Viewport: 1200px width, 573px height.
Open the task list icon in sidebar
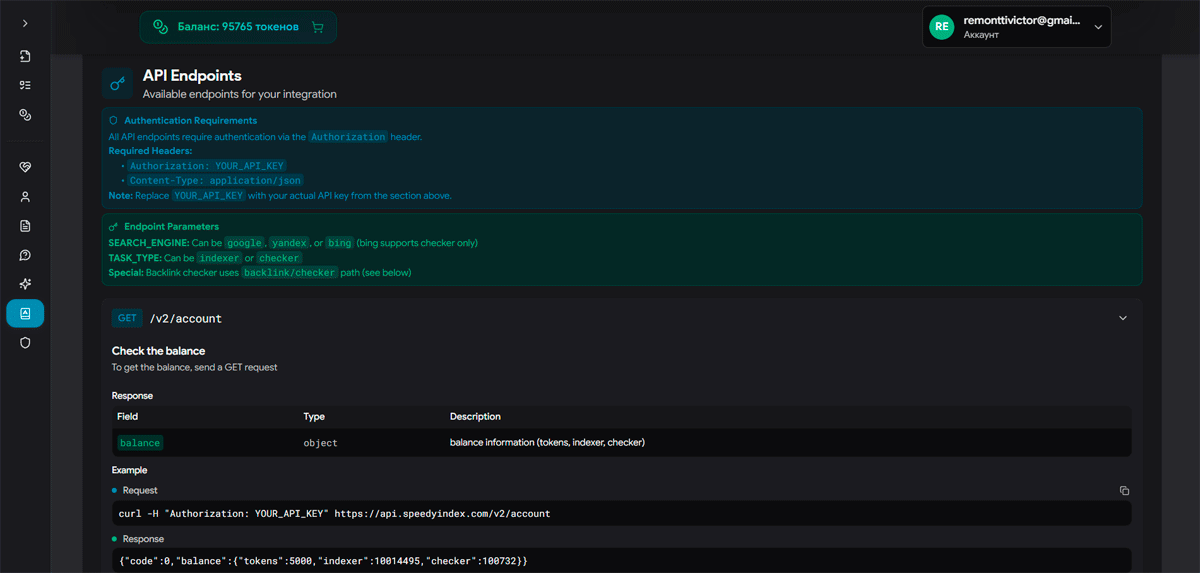(x=25, y=86)
